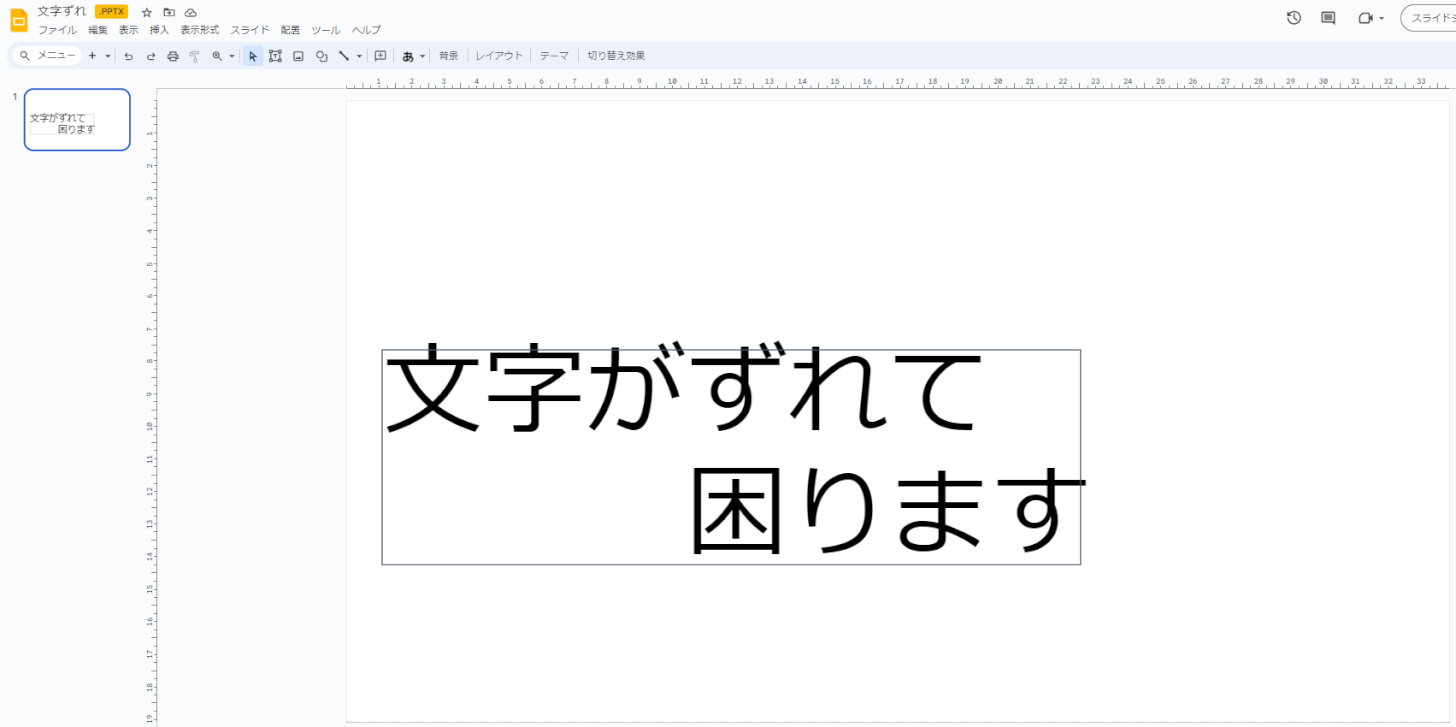Select the arrow cursor tool
Screen dimensions: 1456x727
point(253,56)
